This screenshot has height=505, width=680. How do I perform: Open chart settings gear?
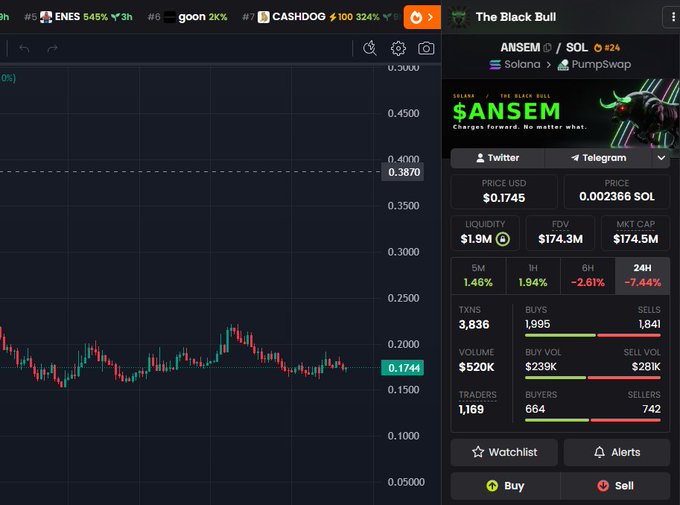click(398, 48)
